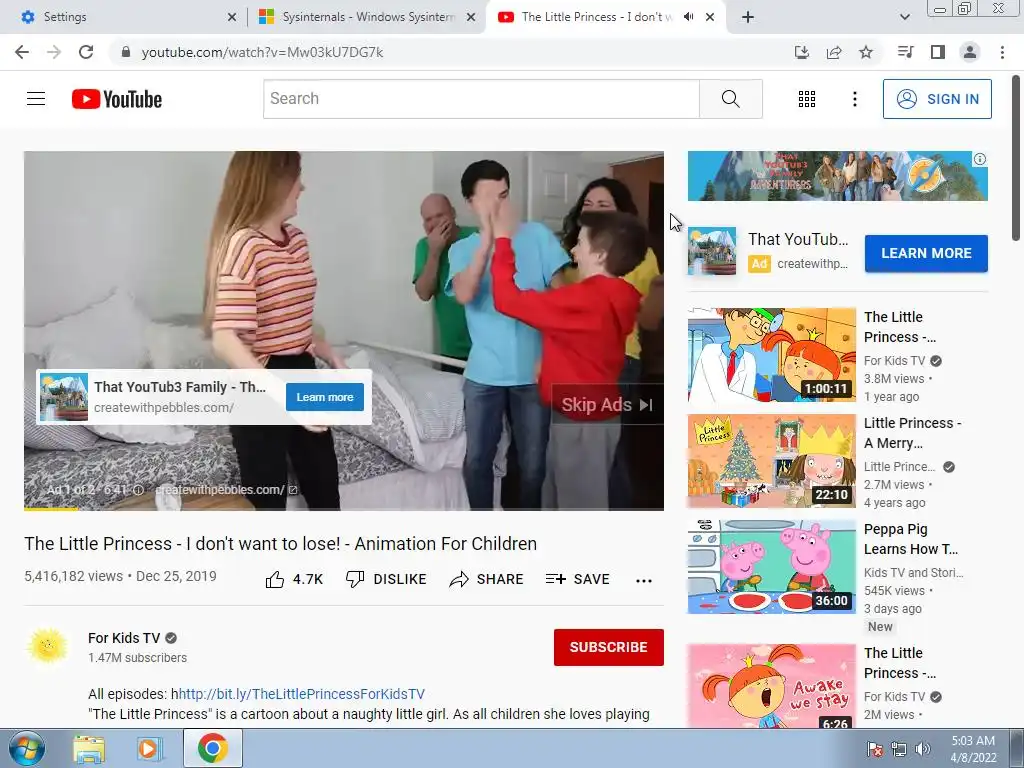This screenshot has width=1024, height=768.
Task: Like the video with thumbs up
Action: pos(294,579)
